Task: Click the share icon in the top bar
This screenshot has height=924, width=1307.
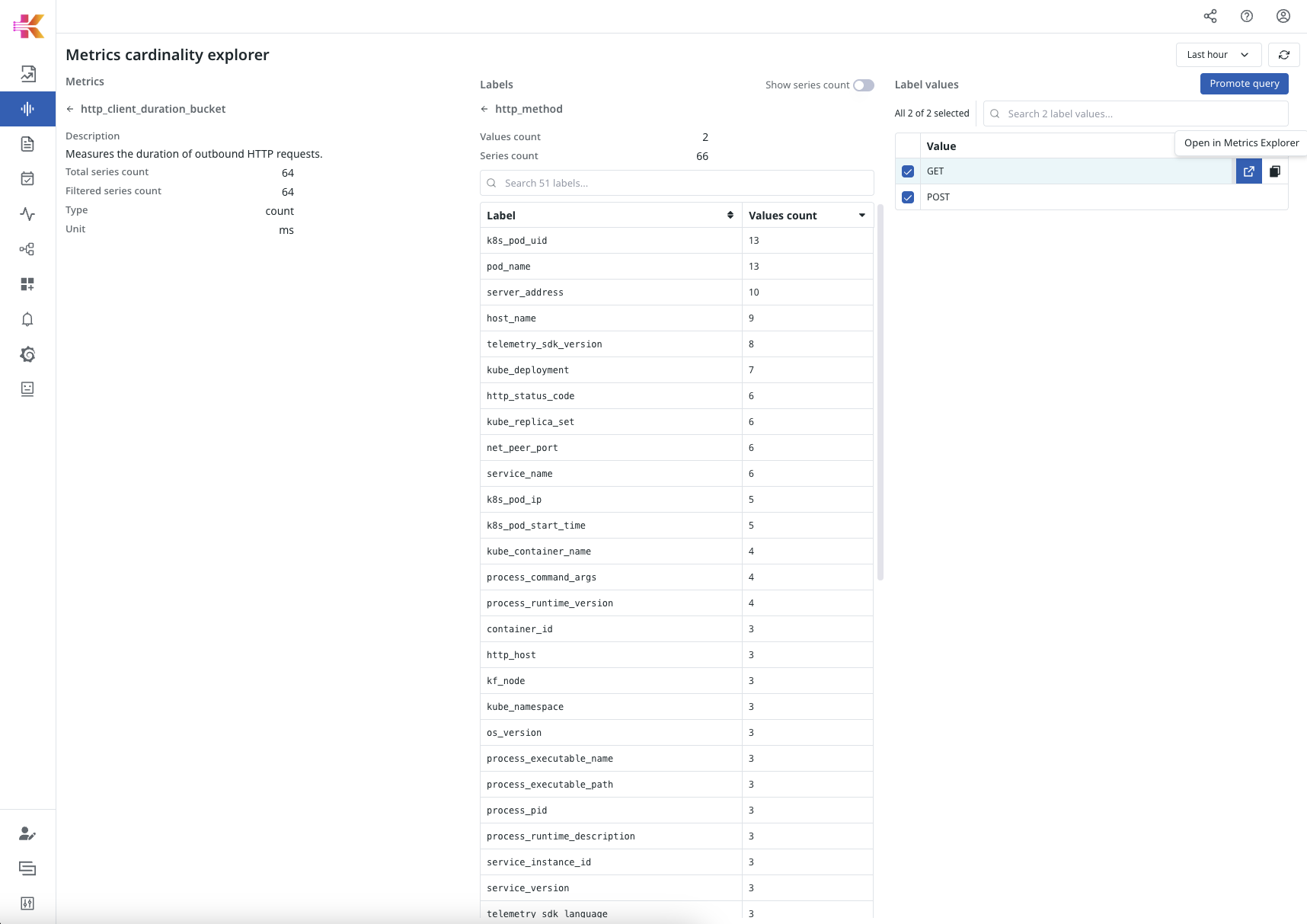Action: coord(1210,15)
